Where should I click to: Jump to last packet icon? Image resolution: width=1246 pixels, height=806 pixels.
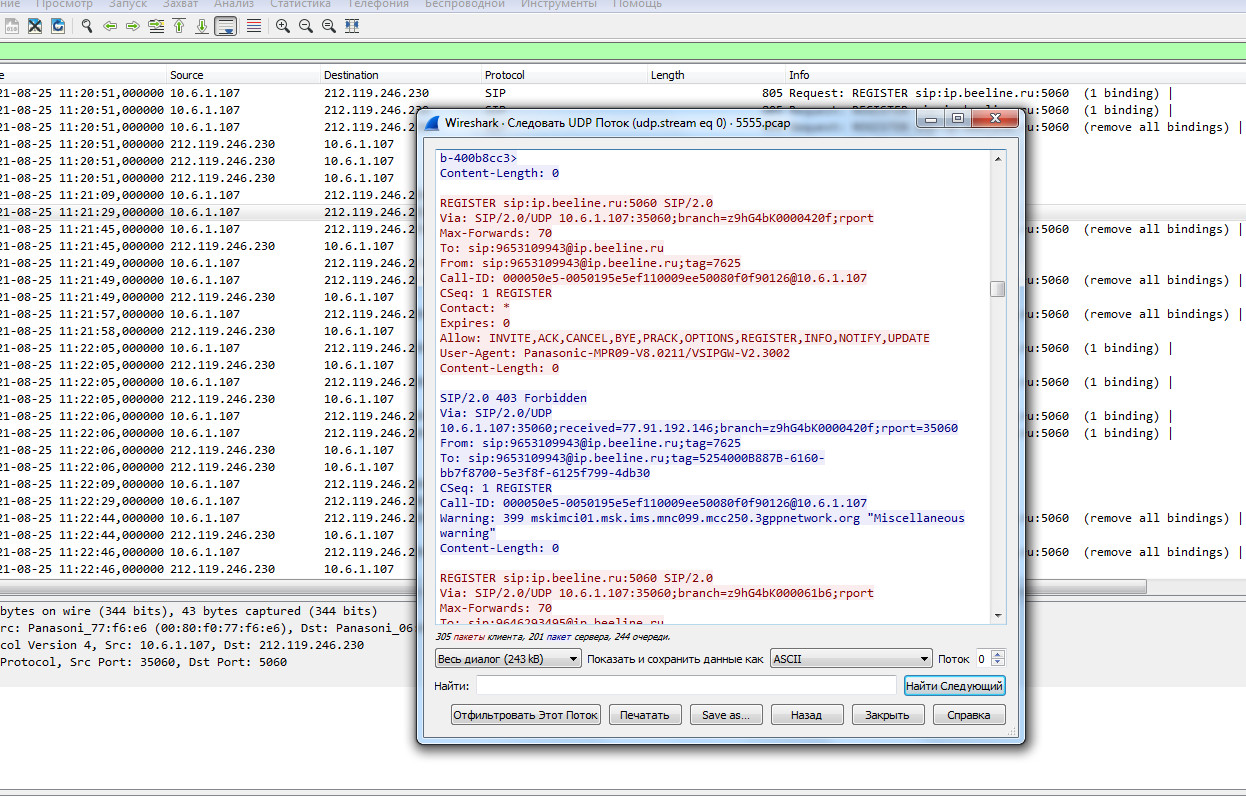coord(202,26)
